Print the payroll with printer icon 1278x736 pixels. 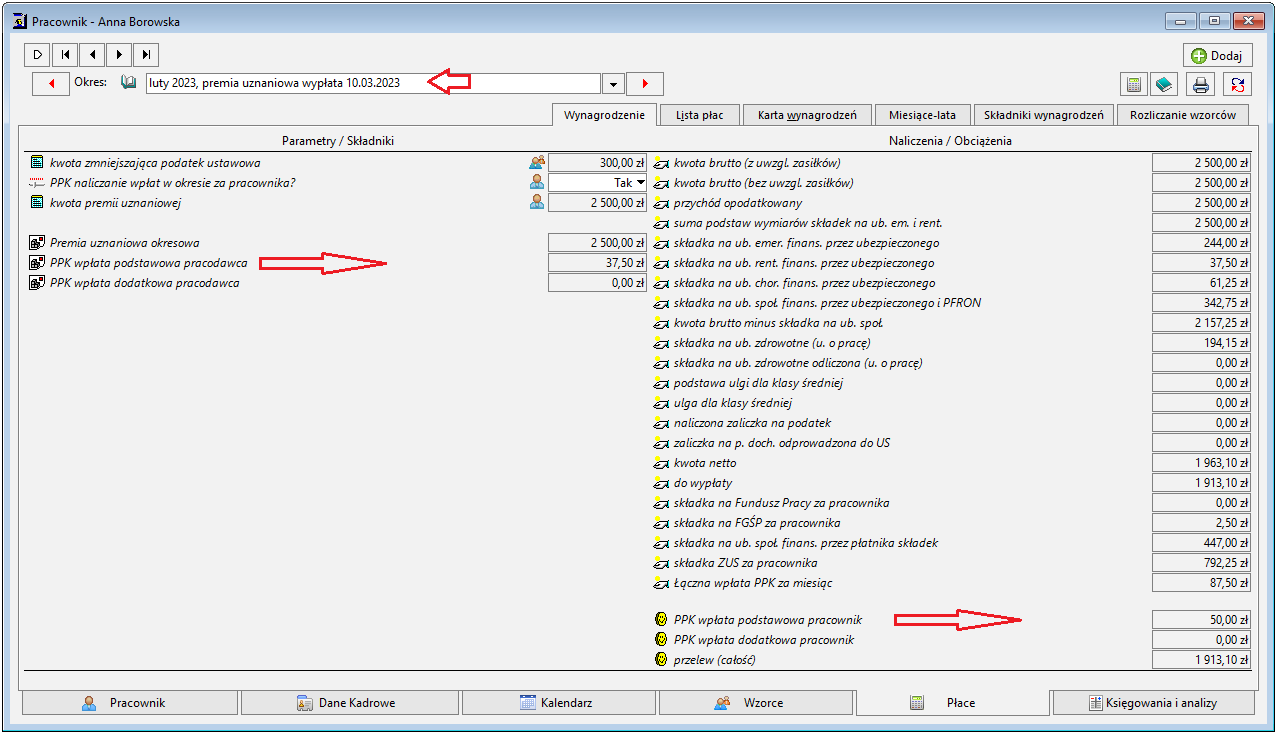1202,84
